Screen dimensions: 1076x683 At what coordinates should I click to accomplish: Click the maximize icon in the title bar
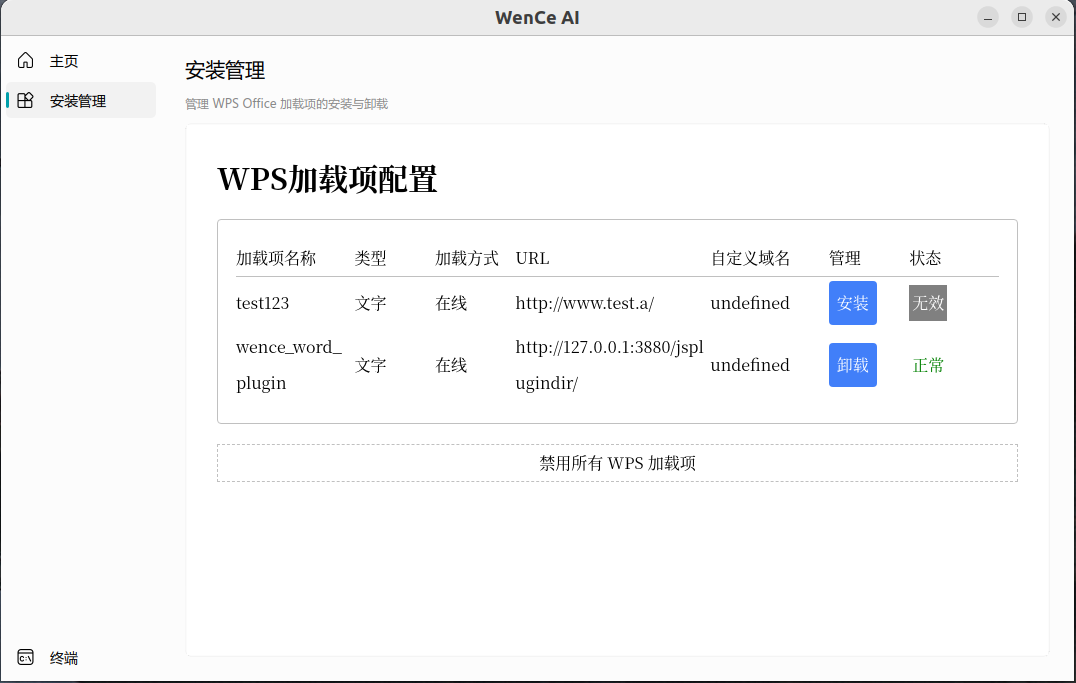tap(1021, 17)
